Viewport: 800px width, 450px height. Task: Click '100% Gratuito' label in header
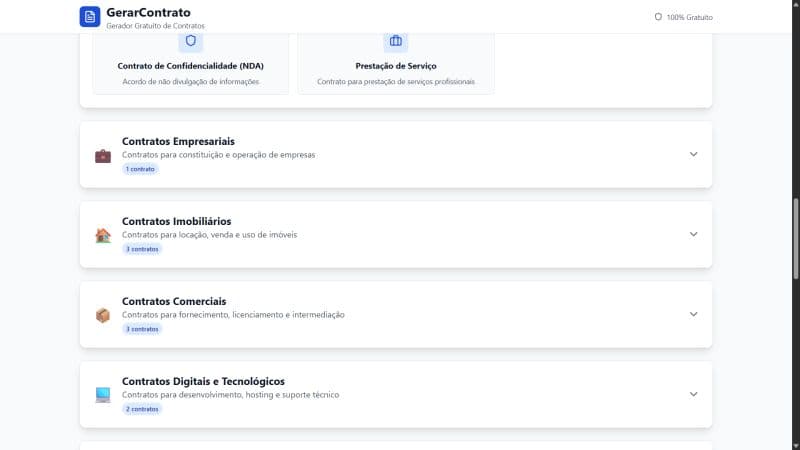click(x=689, y=17)
